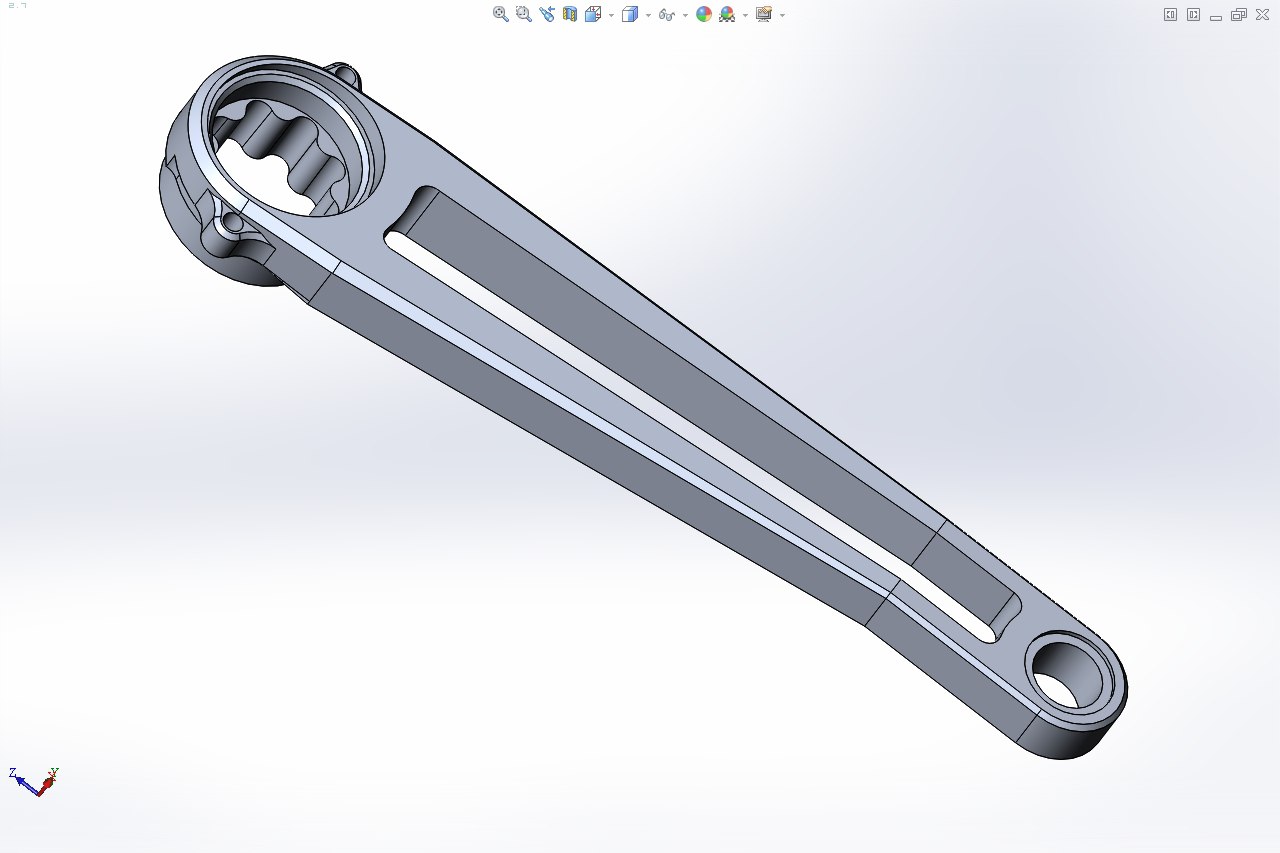Click the View Orientation cube icon

coord(593,14)
